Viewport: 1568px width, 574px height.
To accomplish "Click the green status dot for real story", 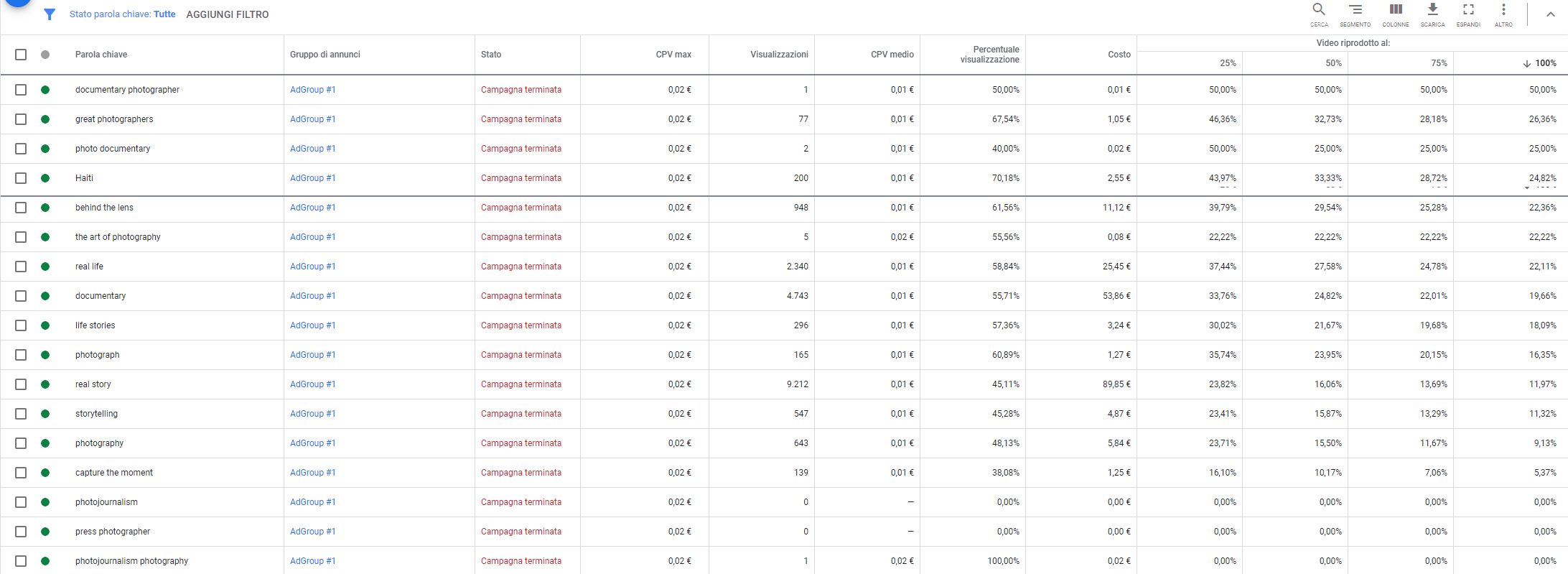I will (x=45, y=384).
